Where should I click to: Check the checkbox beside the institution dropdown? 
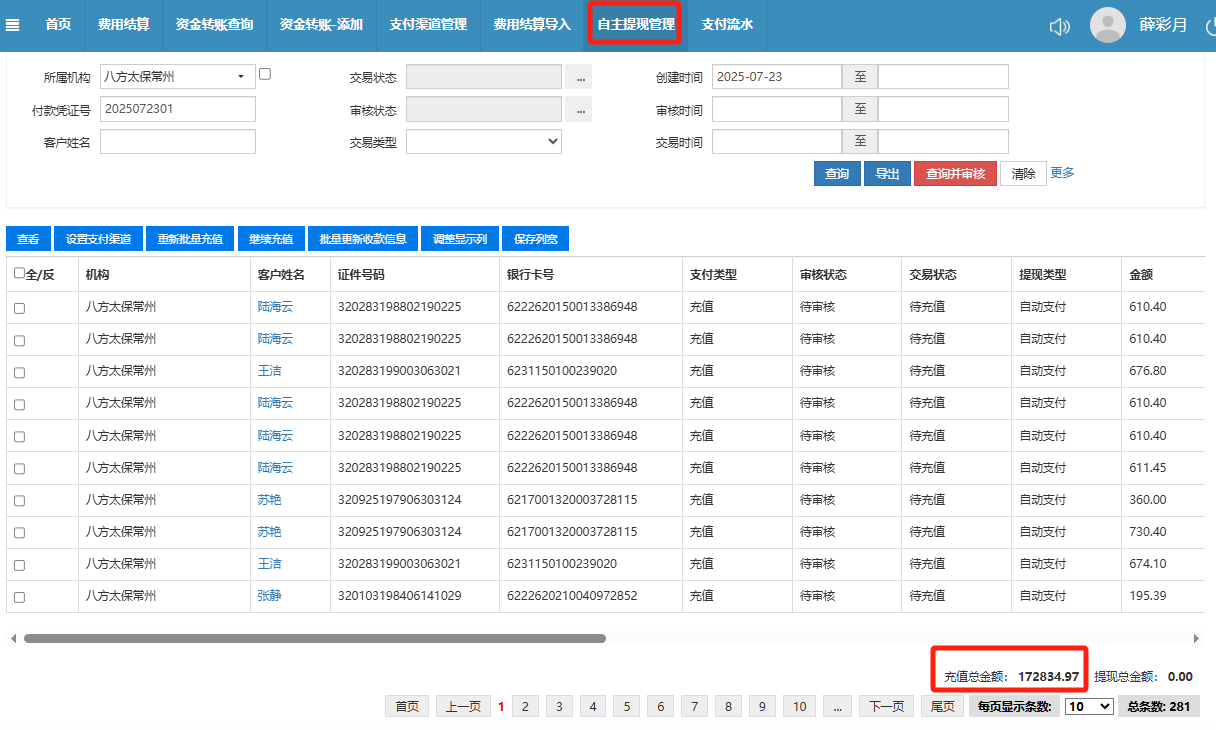pos(265,74)
